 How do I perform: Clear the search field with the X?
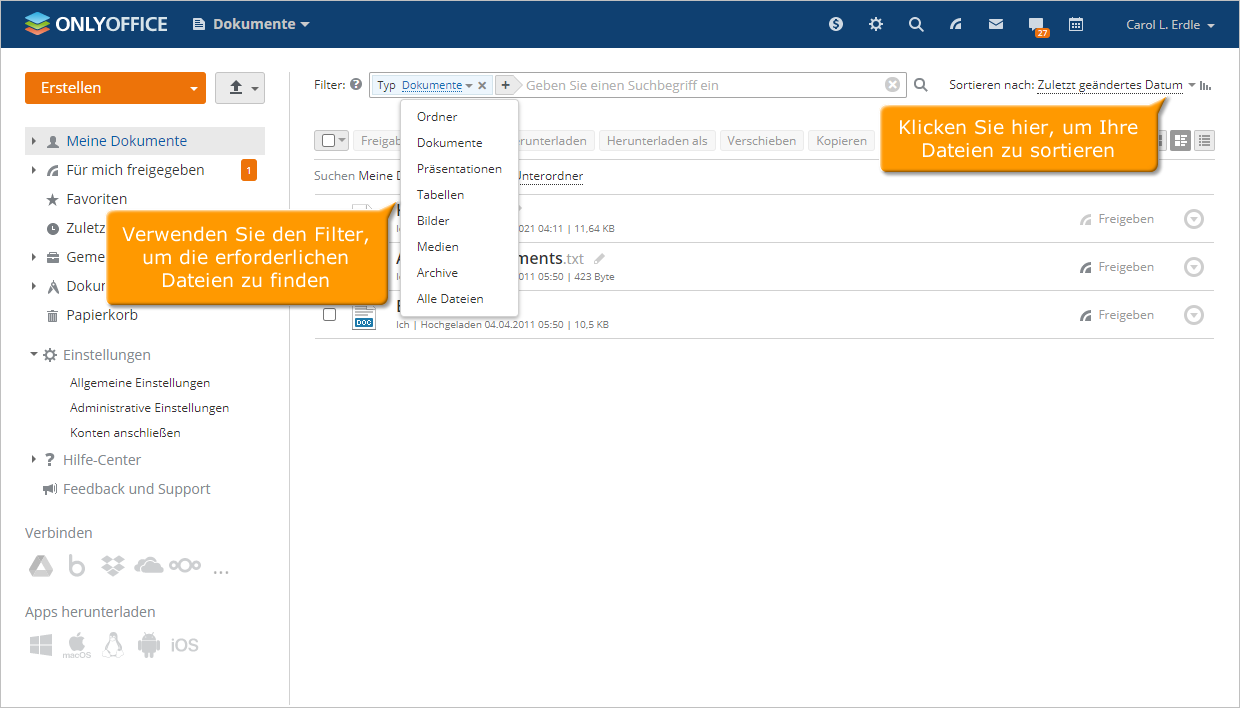[x=893, y=85]
